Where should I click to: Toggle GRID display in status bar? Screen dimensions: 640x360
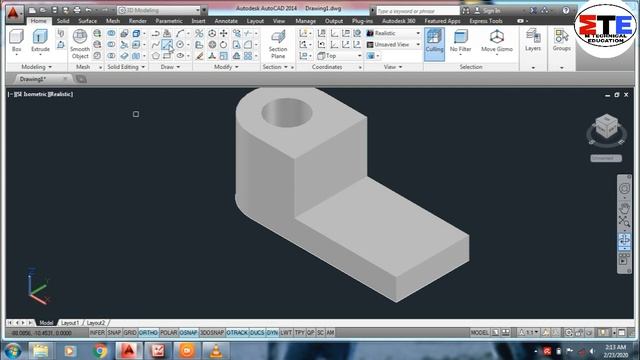130,333
